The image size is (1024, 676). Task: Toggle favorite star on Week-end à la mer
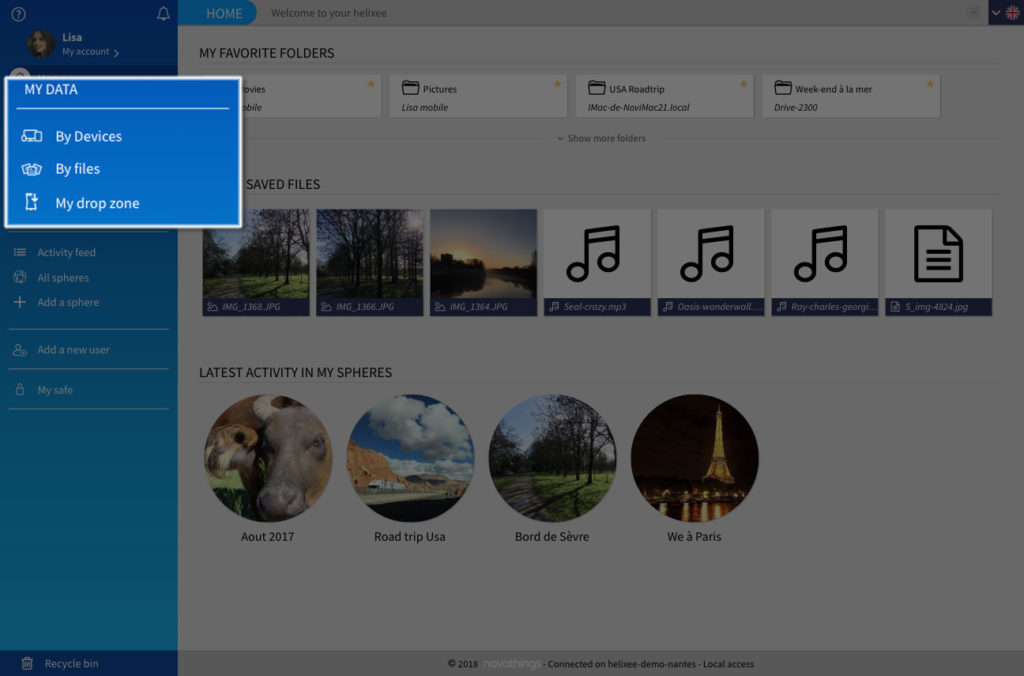pos(929,84)
